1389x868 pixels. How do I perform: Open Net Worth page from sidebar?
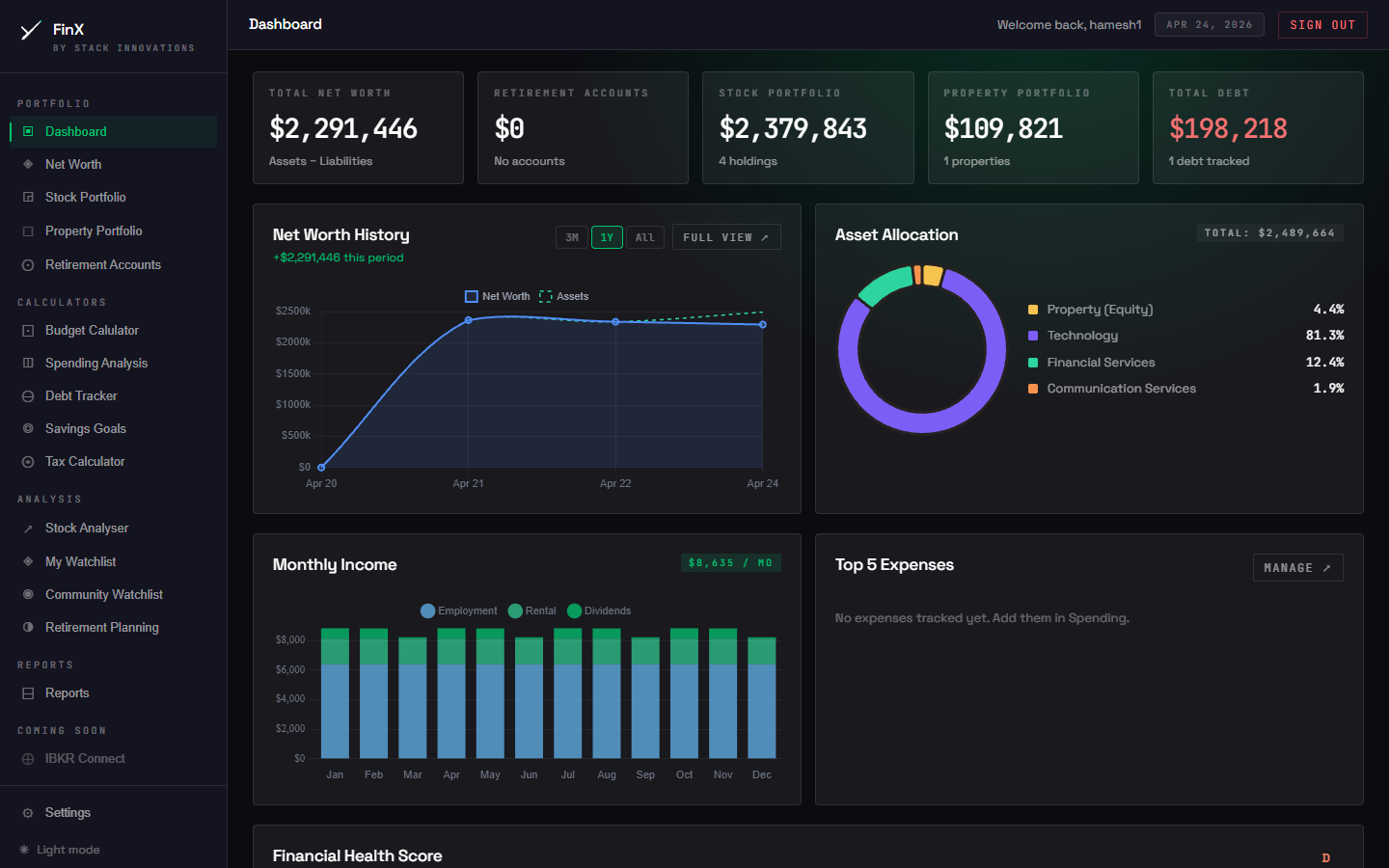[113, 164]
